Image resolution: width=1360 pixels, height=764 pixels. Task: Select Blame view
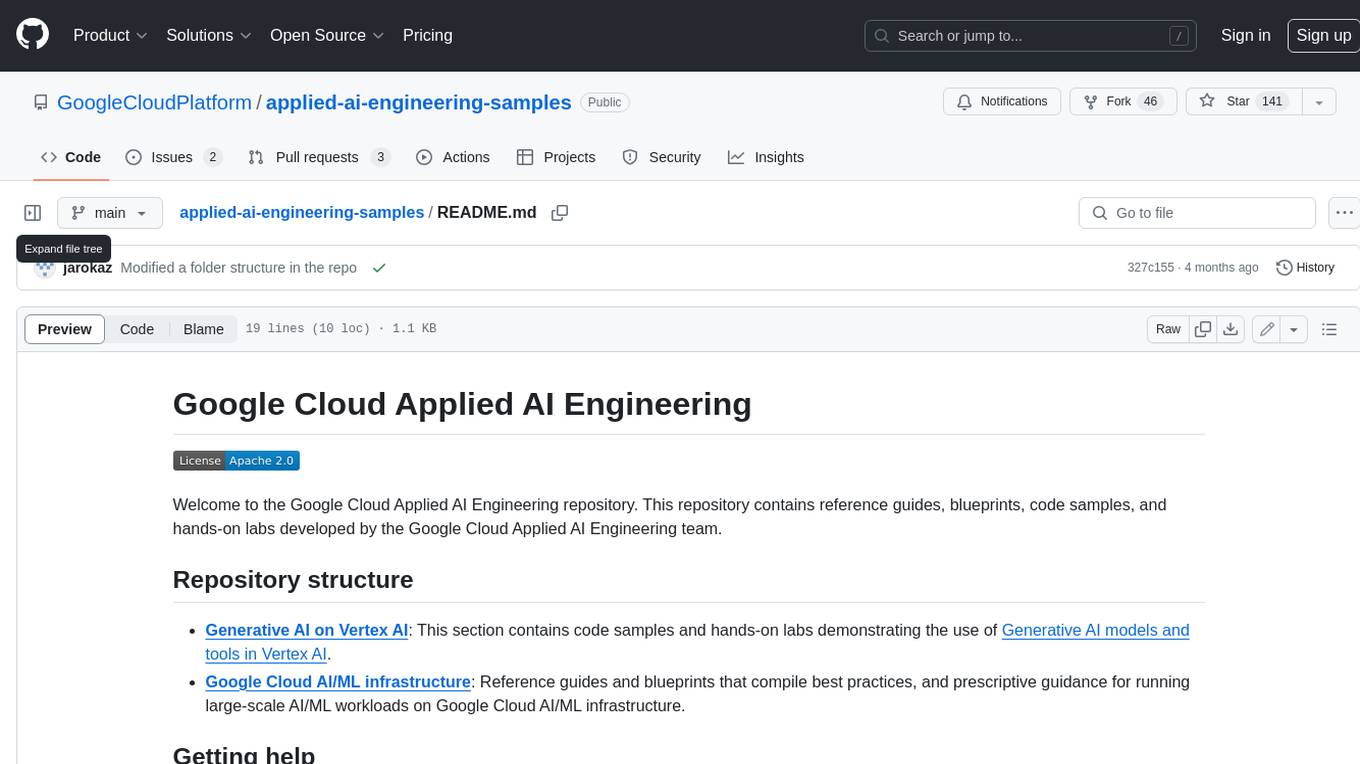[x=203, y=329]
